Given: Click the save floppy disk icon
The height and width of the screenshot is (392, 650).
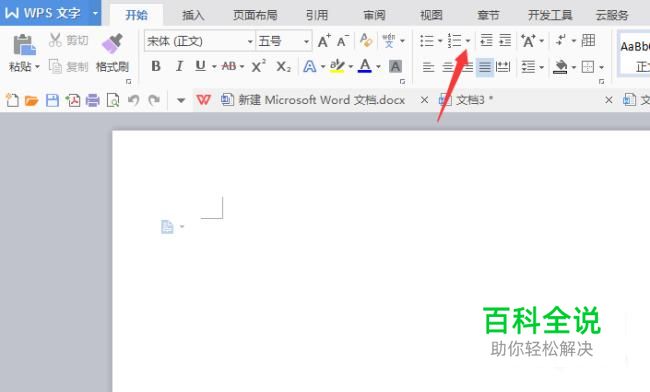Looking at the screenshot, I should pyautogui.click(x=52, y=100).
